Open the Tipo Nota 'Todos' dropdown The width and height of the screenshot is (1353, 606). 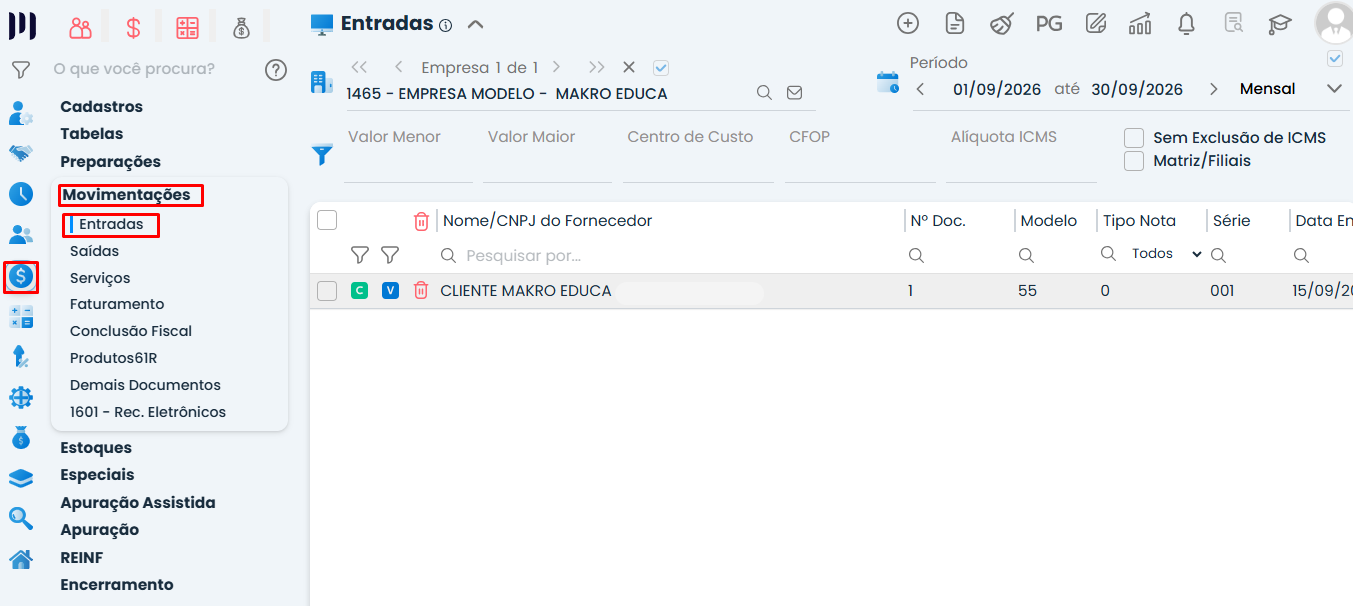(x=1167, y=254)
